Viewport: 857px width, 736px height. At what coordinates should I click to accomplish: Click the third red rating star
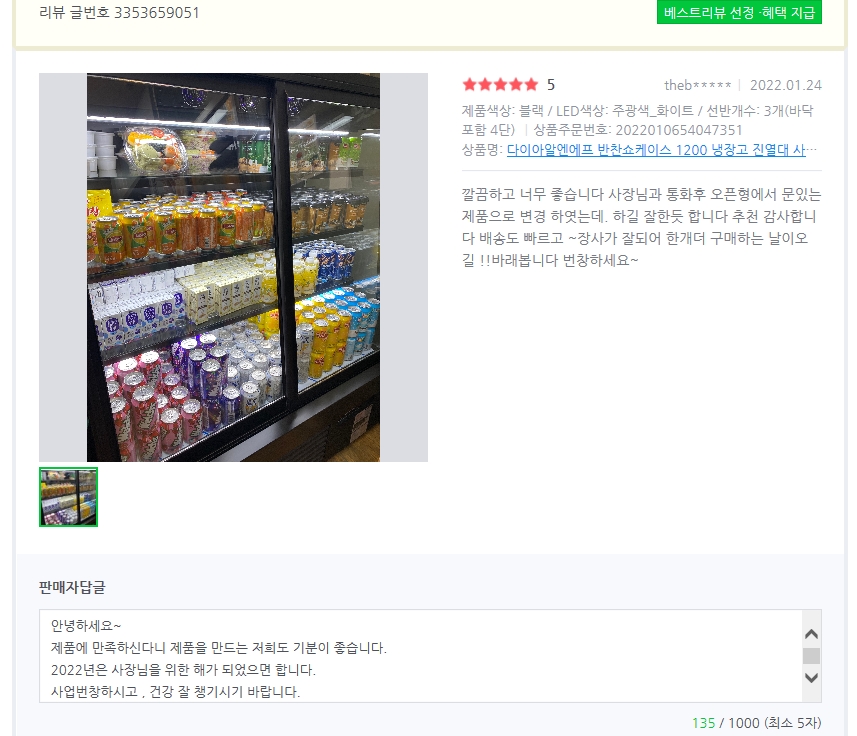(500, 85)
